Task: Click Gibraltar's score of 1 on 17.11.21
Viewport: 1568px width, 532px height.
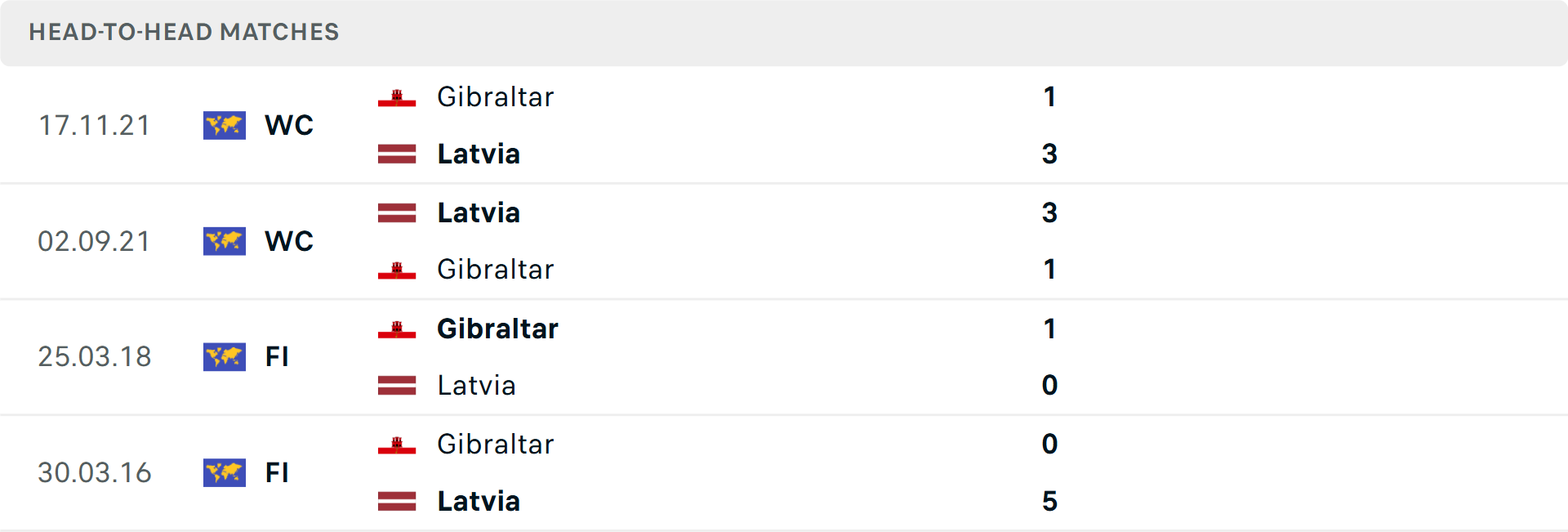Action: 1049,97
